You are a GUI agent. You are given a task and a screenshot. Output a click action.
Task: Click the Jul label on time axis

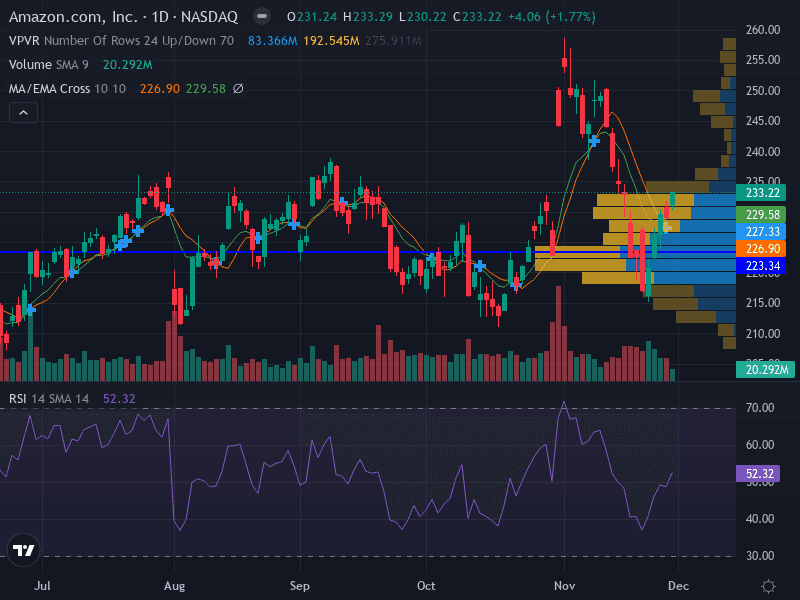(42, 586)
